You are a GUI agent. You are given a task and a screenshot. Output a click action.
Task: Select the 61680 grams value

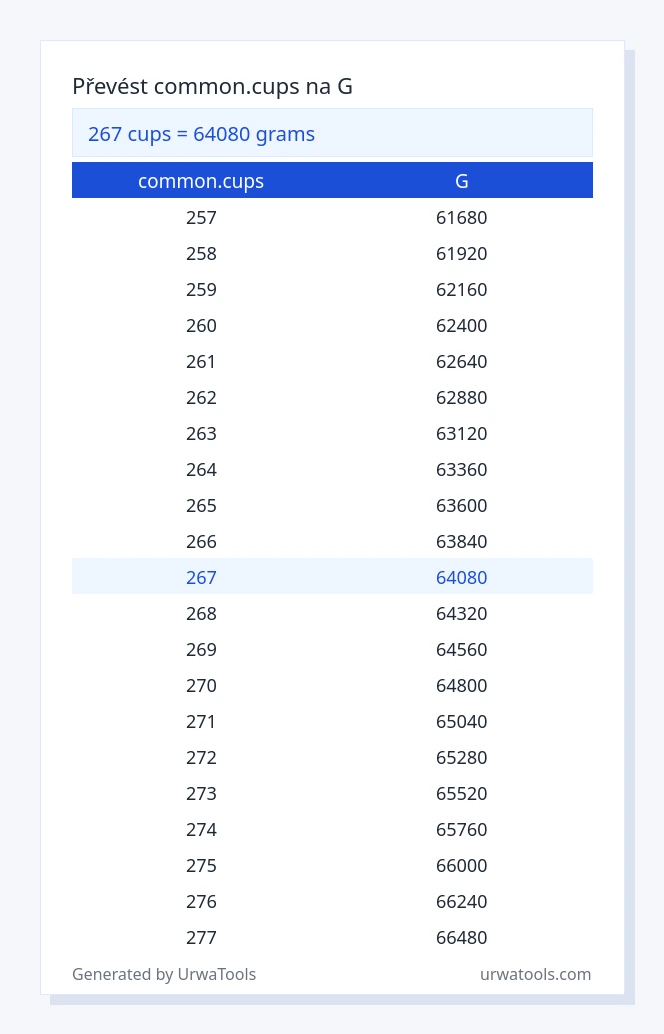[x=462, y=218]
